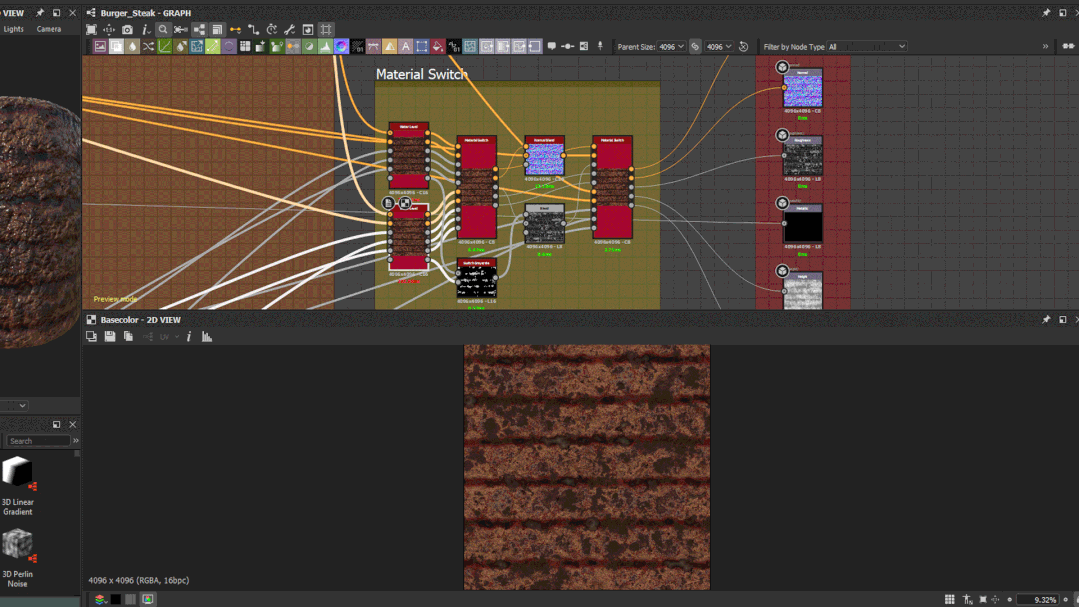This screenshot has width=1079, height=607.
Task: Click the tiling display icon in 2D view toolbar
Action: coord(91,337)
